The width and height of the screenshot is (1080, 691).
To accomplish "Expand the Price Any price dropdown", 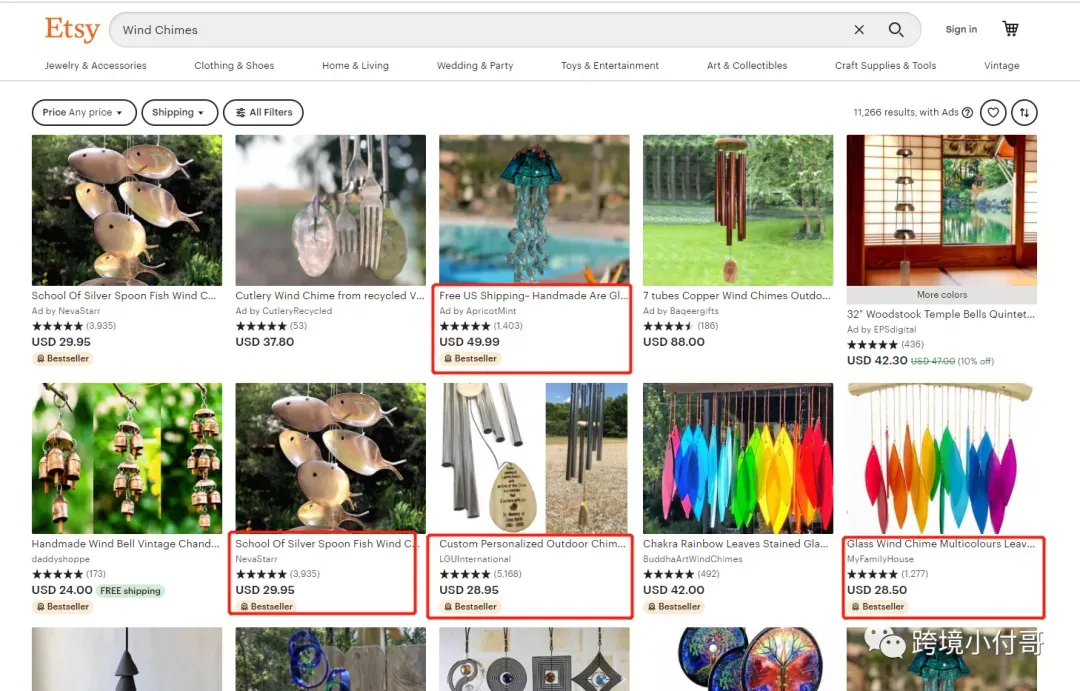I will tap(84, 112).
